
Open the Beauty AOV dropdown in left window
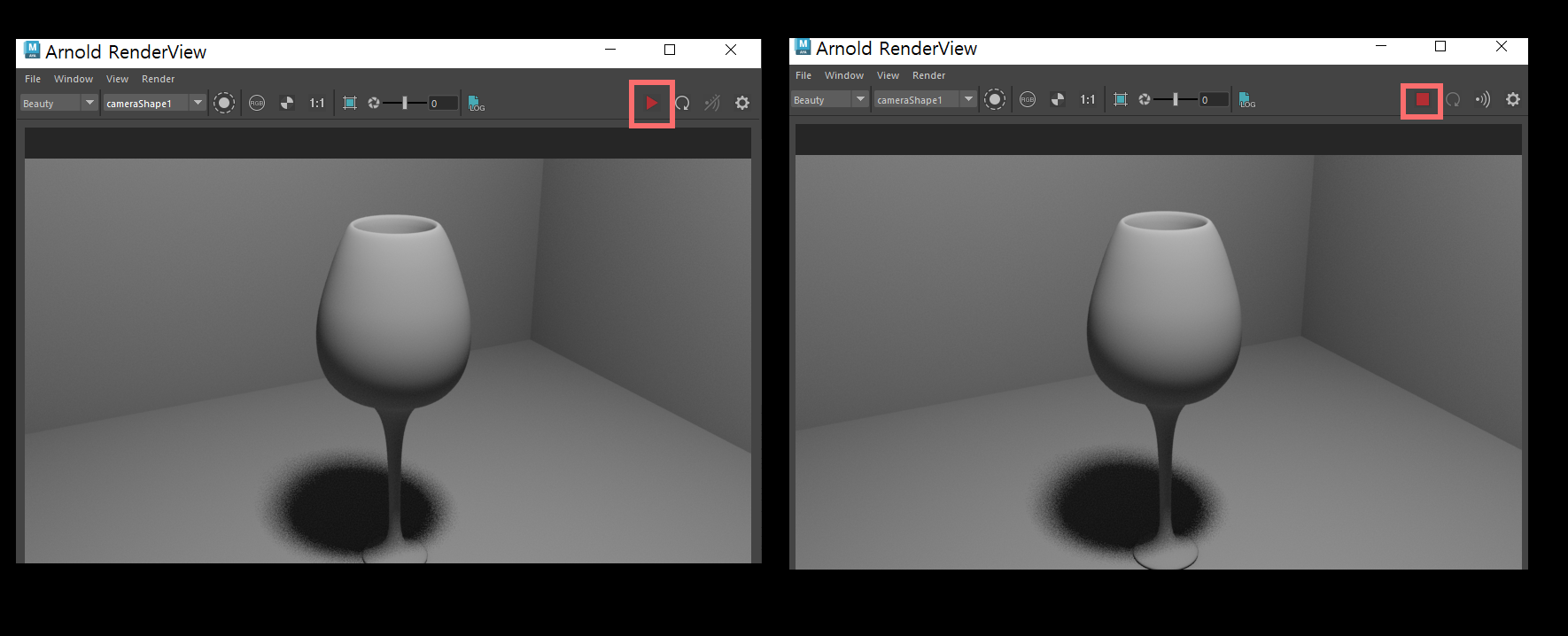coord(58,104)
